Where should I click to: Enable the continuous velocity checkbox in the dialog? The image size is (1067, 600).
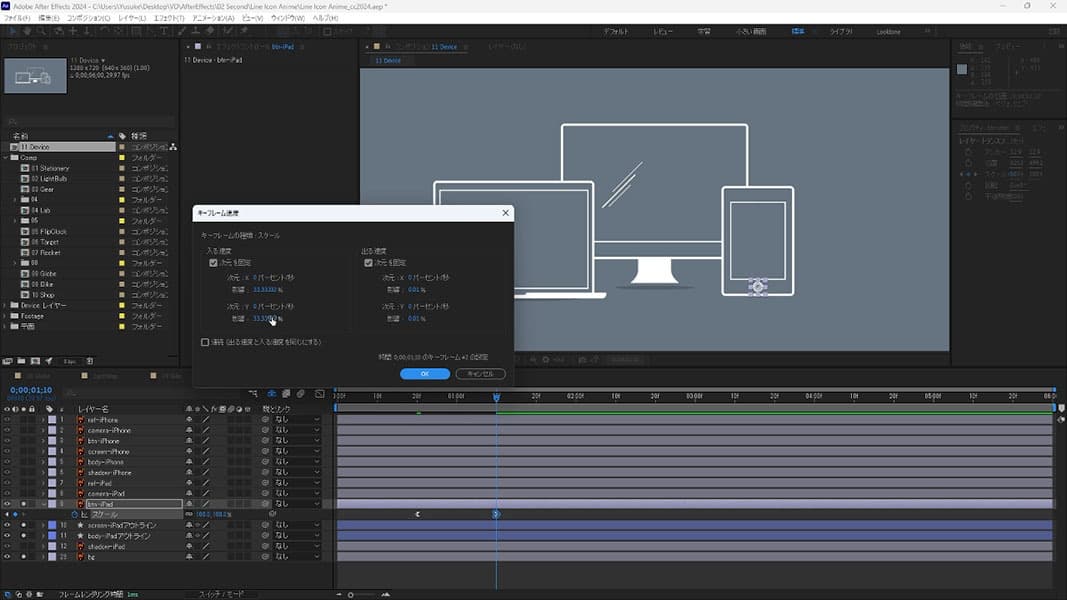[205, 342]
